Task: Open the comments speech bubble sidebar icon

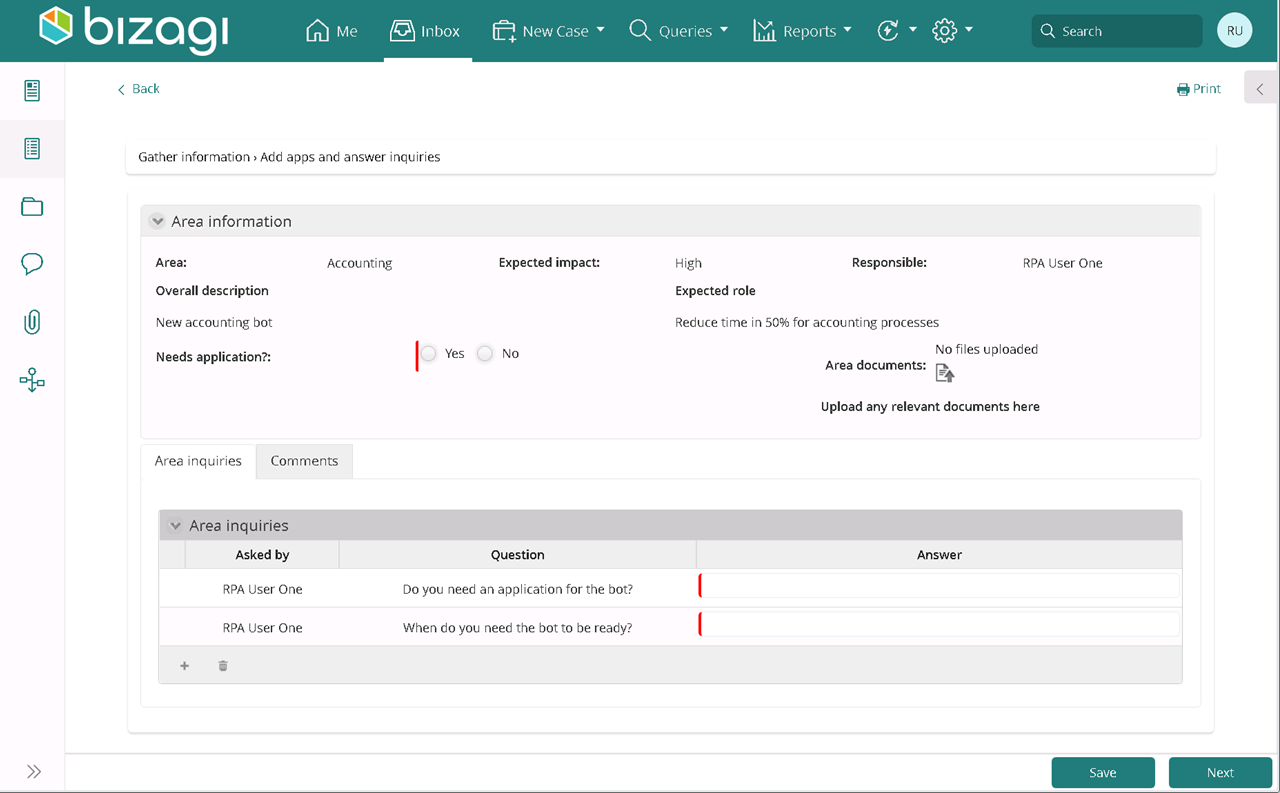Action: point(32,264)
